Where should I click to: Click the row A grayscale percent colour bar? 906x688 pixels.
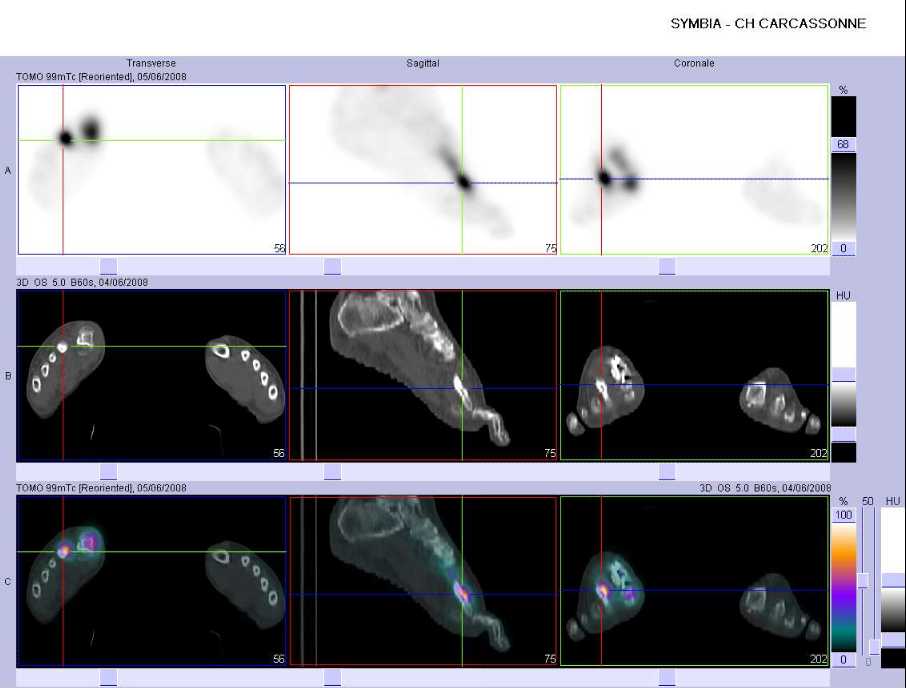[x=843, y=196]
